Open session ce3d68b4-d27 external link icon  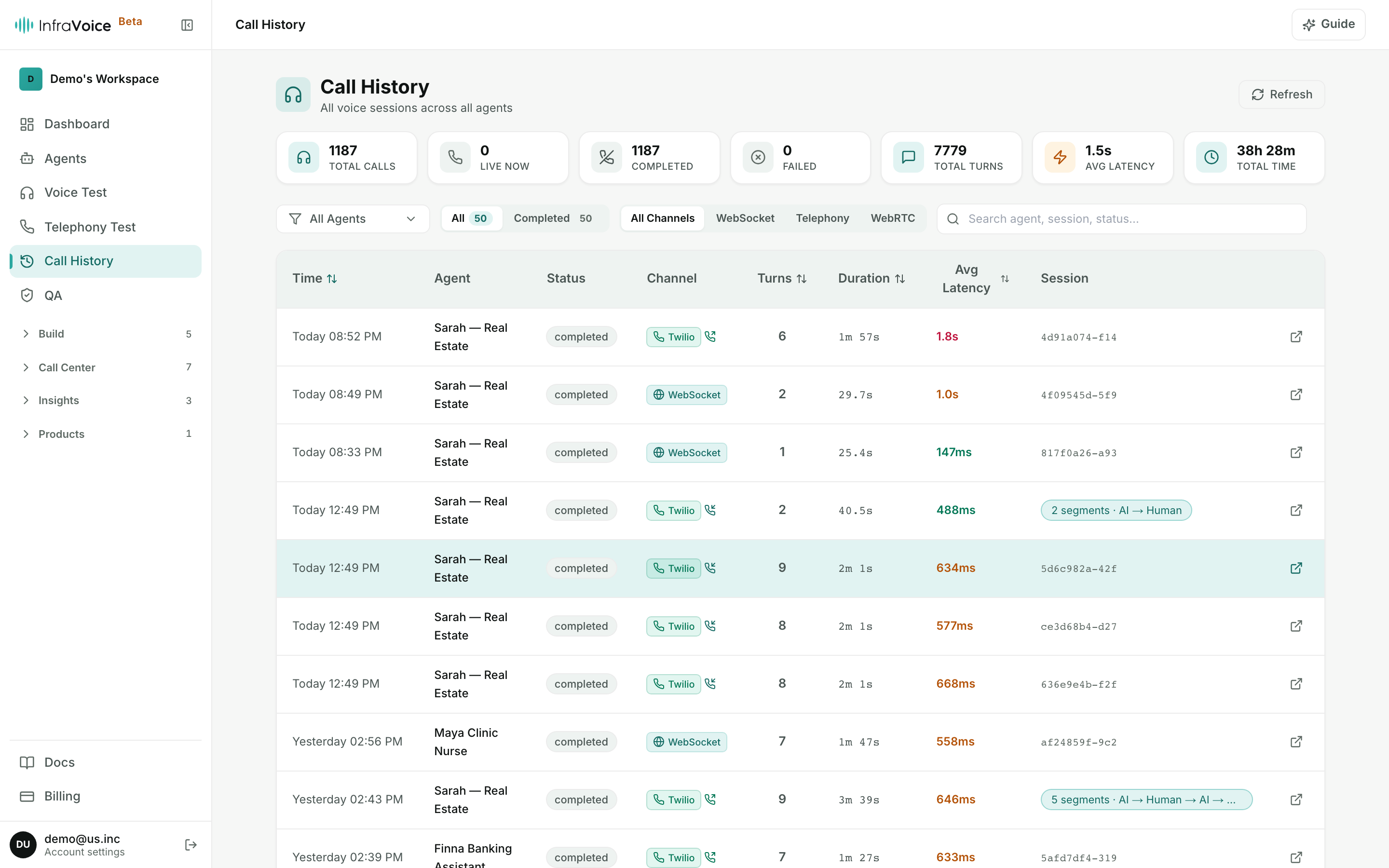pos(1296,626)
